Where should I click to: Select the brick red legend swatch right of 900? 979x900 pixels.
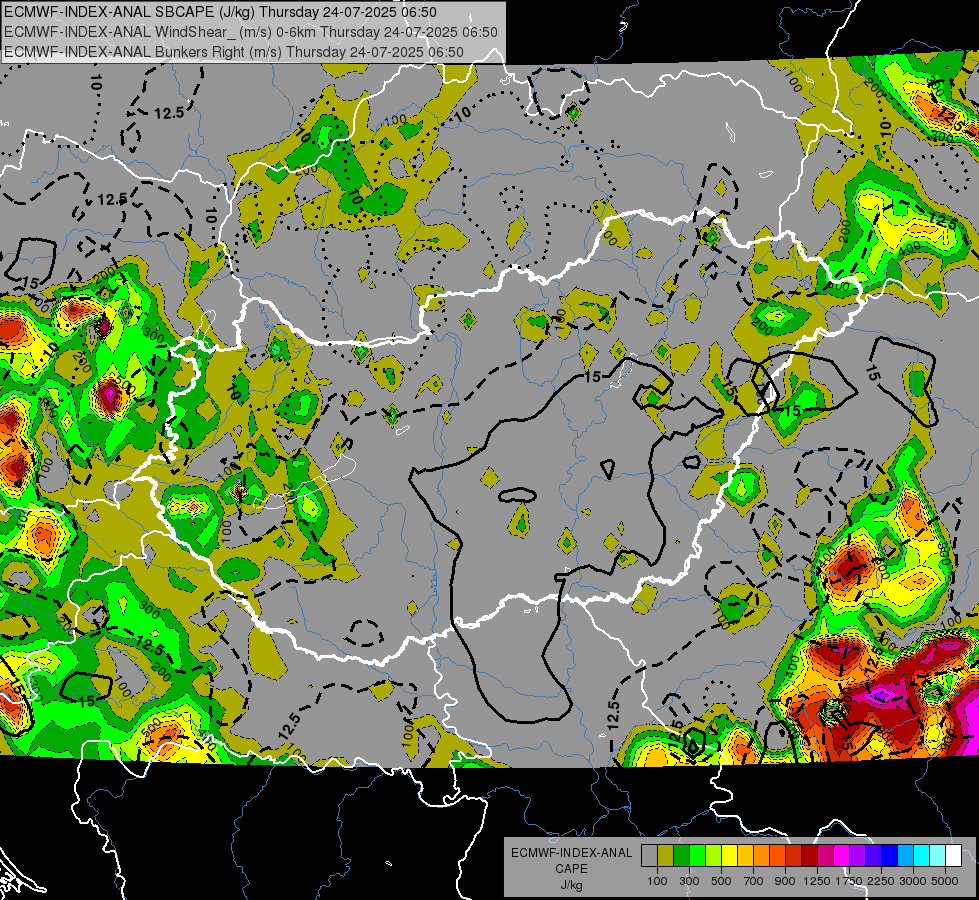[x=794, y=856]
